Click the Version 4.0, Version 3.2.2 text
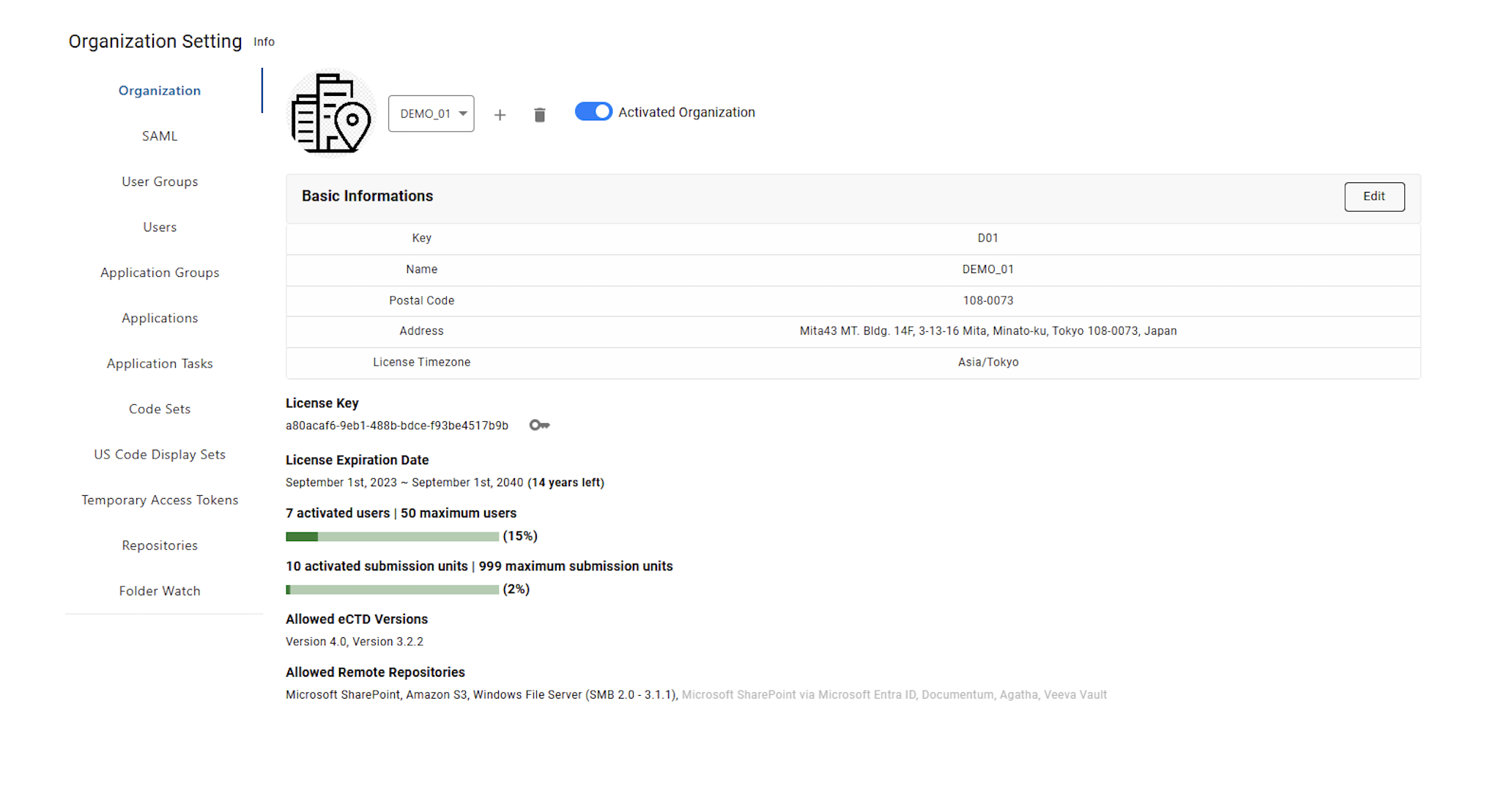Screen dimensions: 1512x788 pyautogui.click(x=355, y=642)
